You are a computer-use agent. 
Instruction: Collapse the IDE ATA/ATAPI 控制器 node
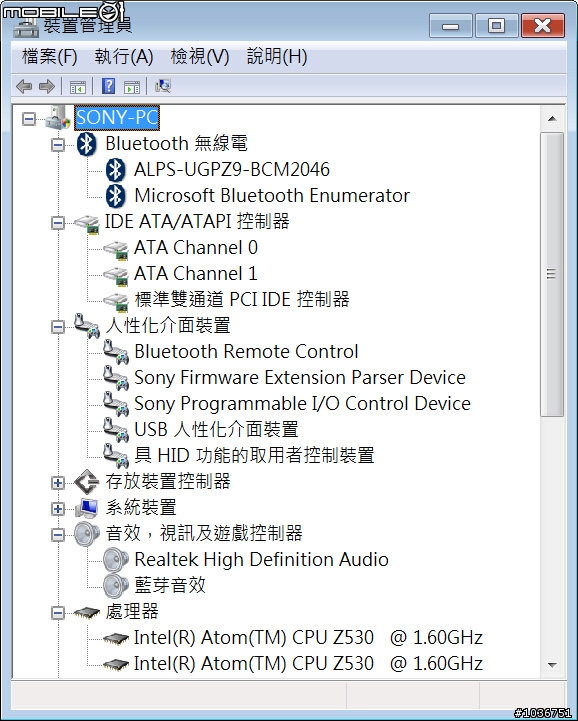[x=58, y=223]
